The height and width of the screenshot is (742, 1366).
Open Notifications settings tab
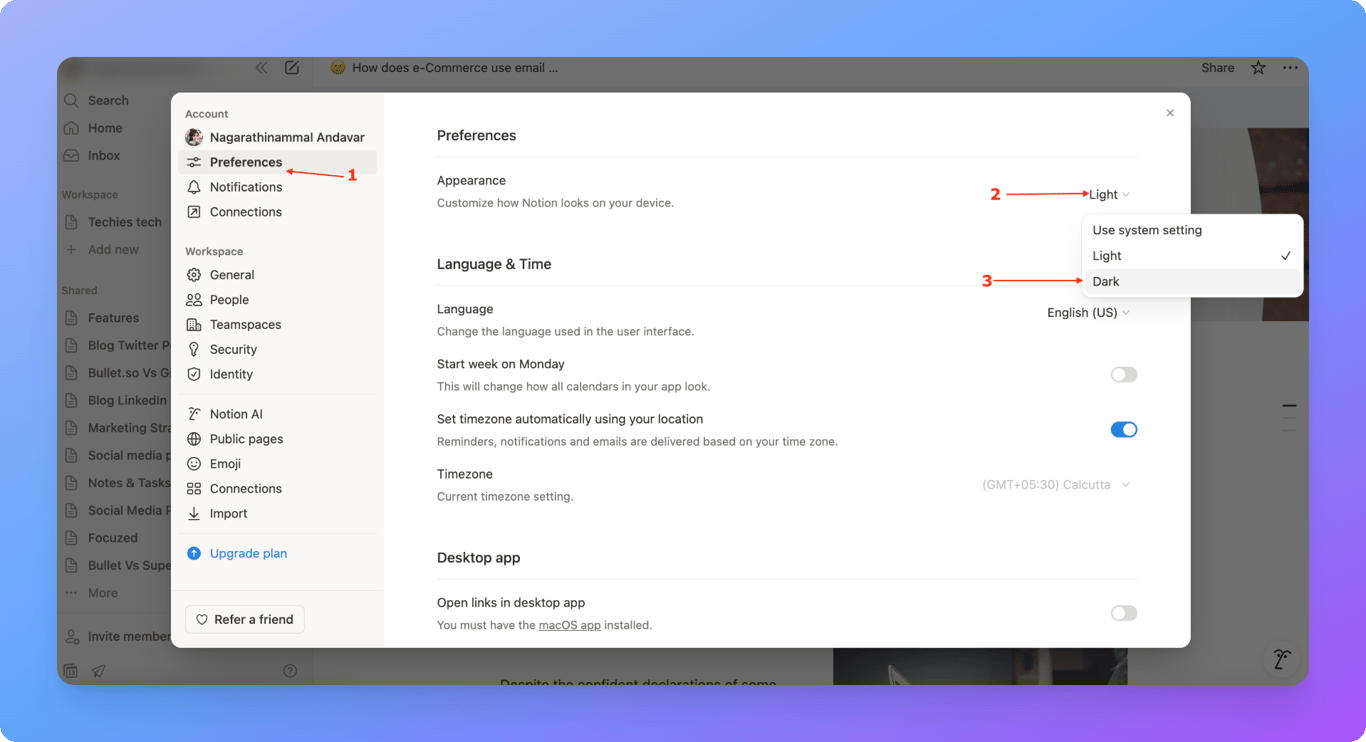(x=277, y=187)
